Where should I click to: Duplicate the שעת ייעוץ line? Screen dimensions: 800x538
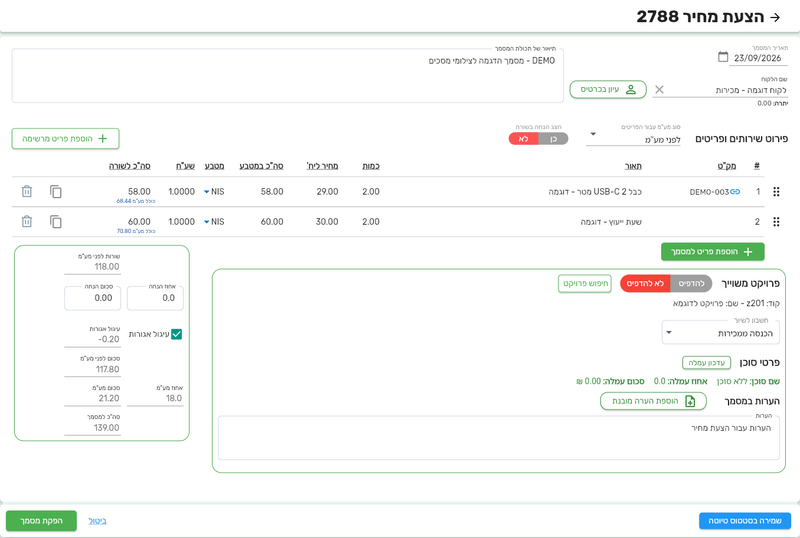click(56, 222)
